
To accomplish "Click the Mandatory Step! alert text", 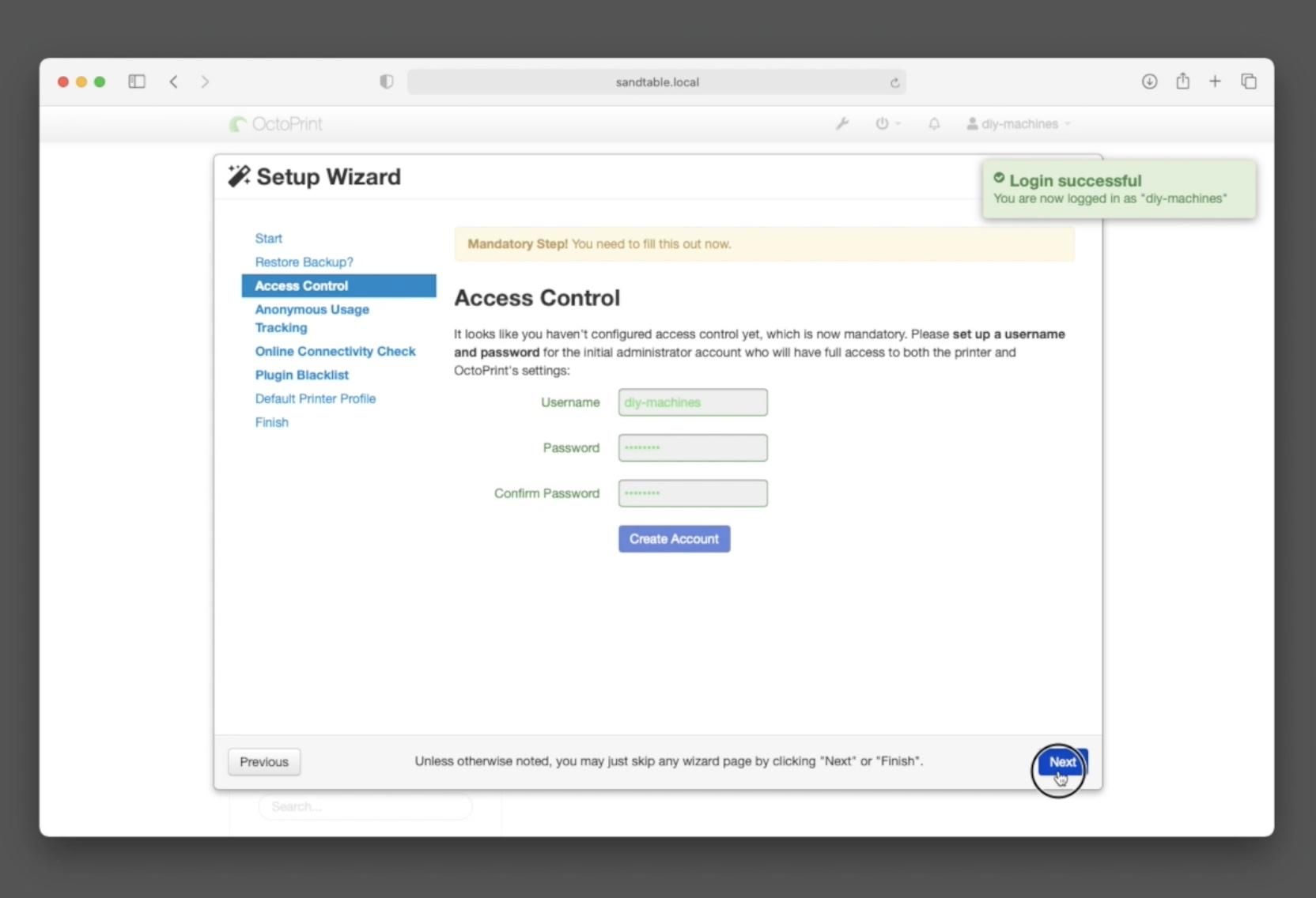I will pos(599,243).
